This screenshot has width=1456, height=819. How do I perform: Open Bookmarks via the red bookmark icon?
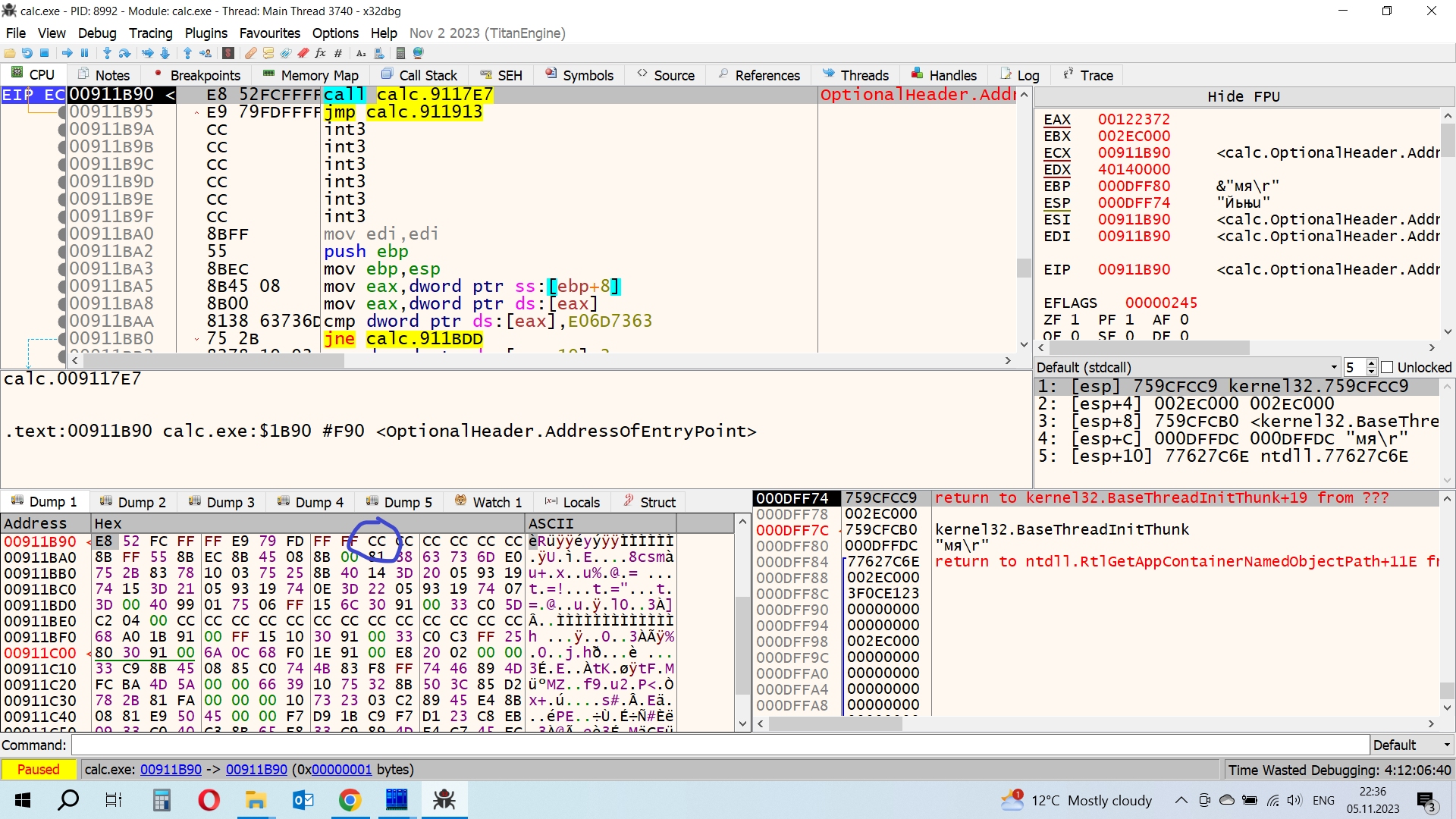pos(303,53)
